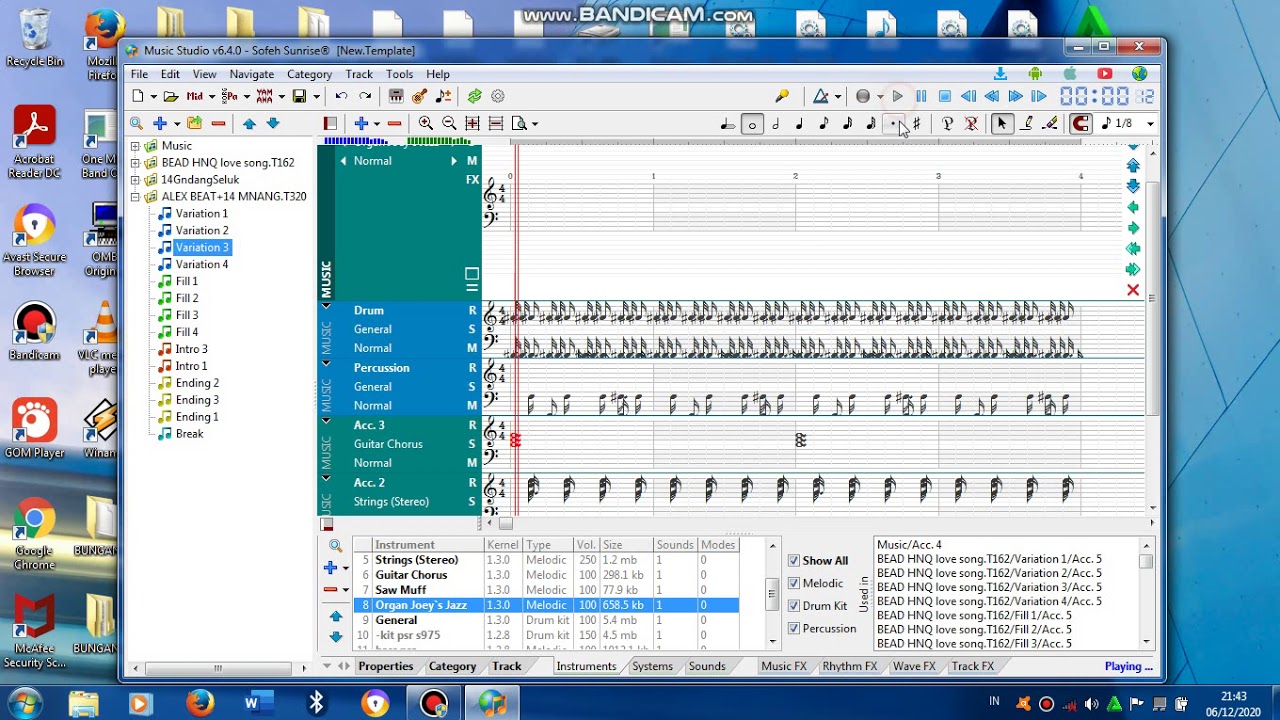The image size is (1280, 720).
Task: Select the pencil draw tool
Action: click(x=1026, y=123)
